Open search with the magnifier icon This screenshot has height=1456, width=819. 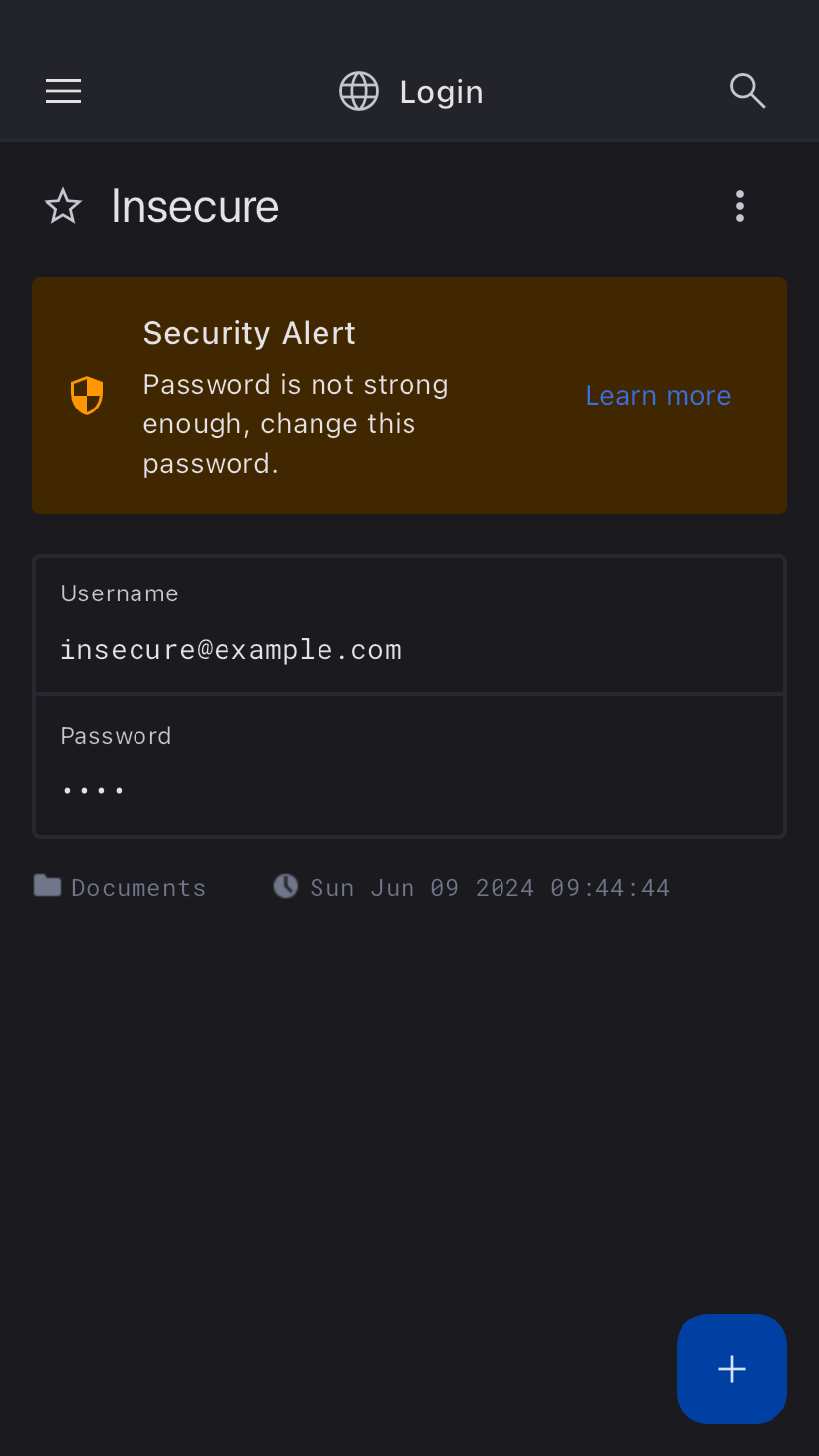747,92
